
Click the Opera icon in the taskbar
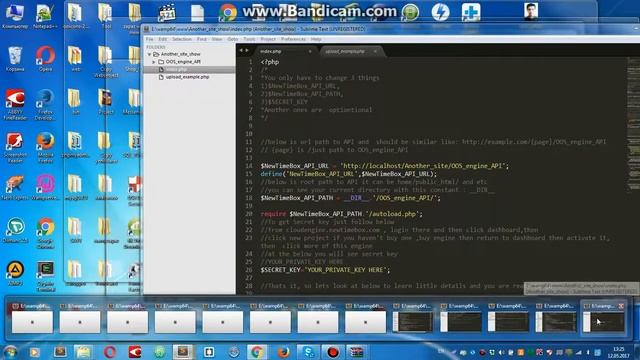tap(109, 352)
